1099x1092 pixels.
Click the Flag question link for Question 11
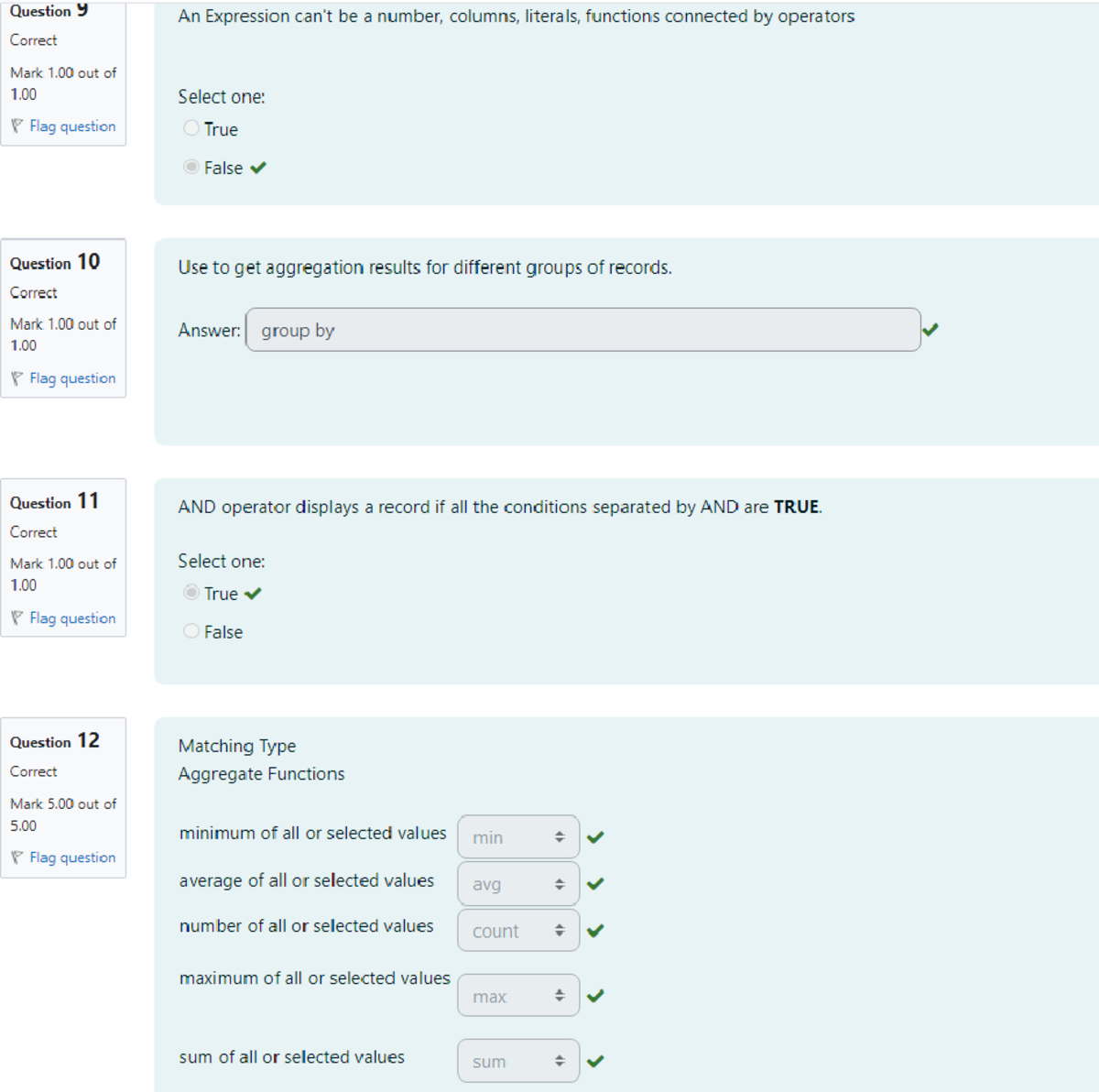tap(72, 618)
